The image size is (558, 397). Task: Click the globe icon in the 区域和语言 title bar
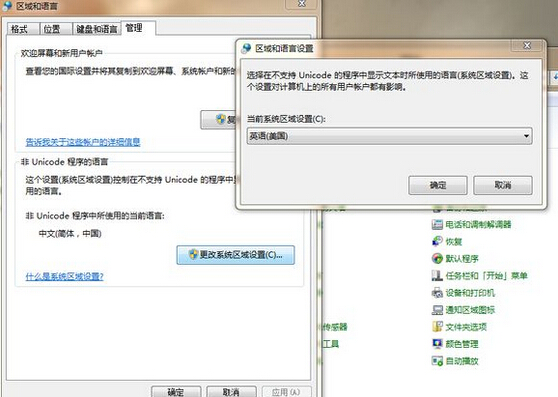coord(7,6)
